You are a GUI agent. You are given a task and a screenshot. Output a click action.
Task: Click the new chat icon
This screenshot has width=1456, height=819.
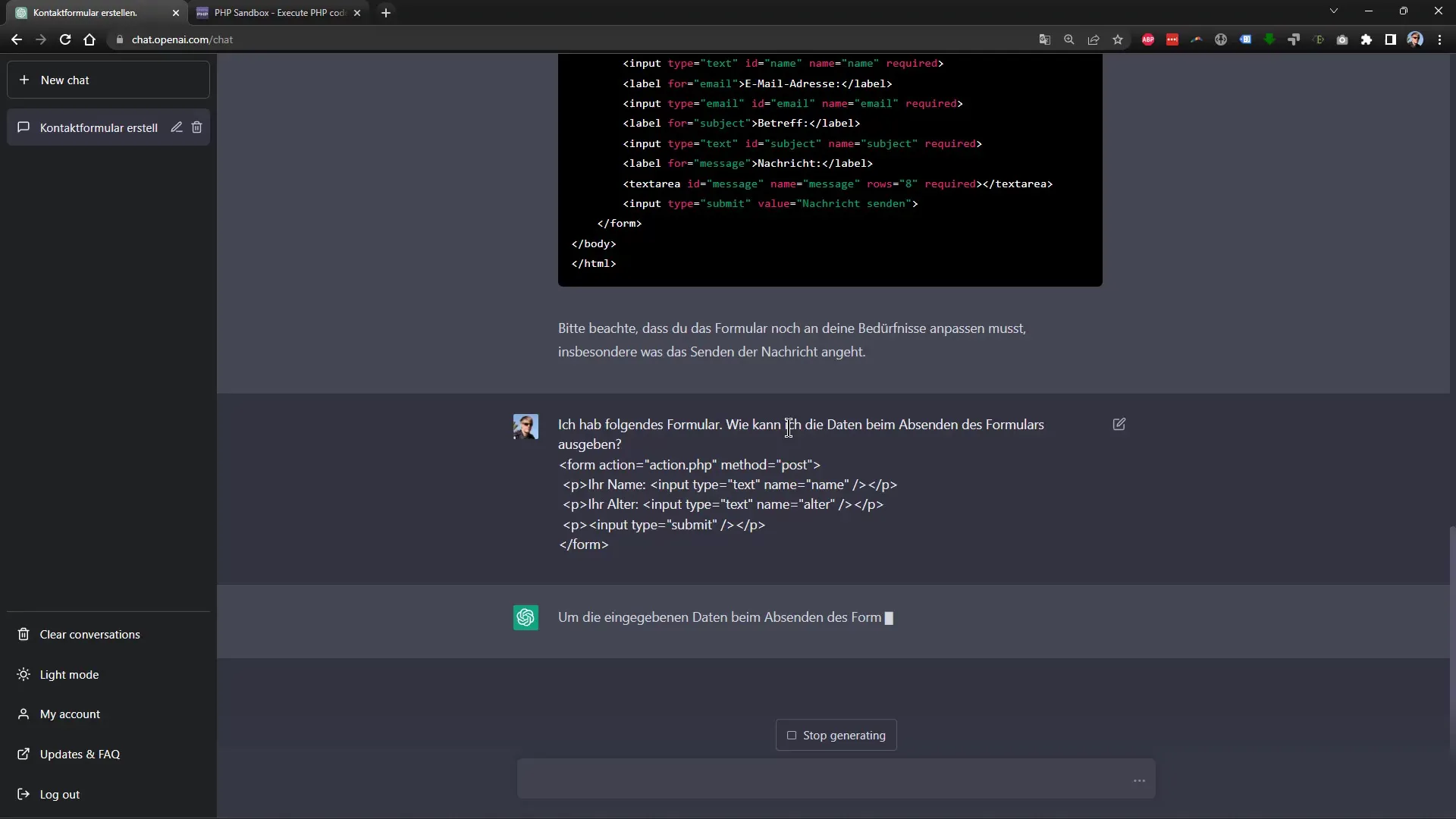click(24, 80)
